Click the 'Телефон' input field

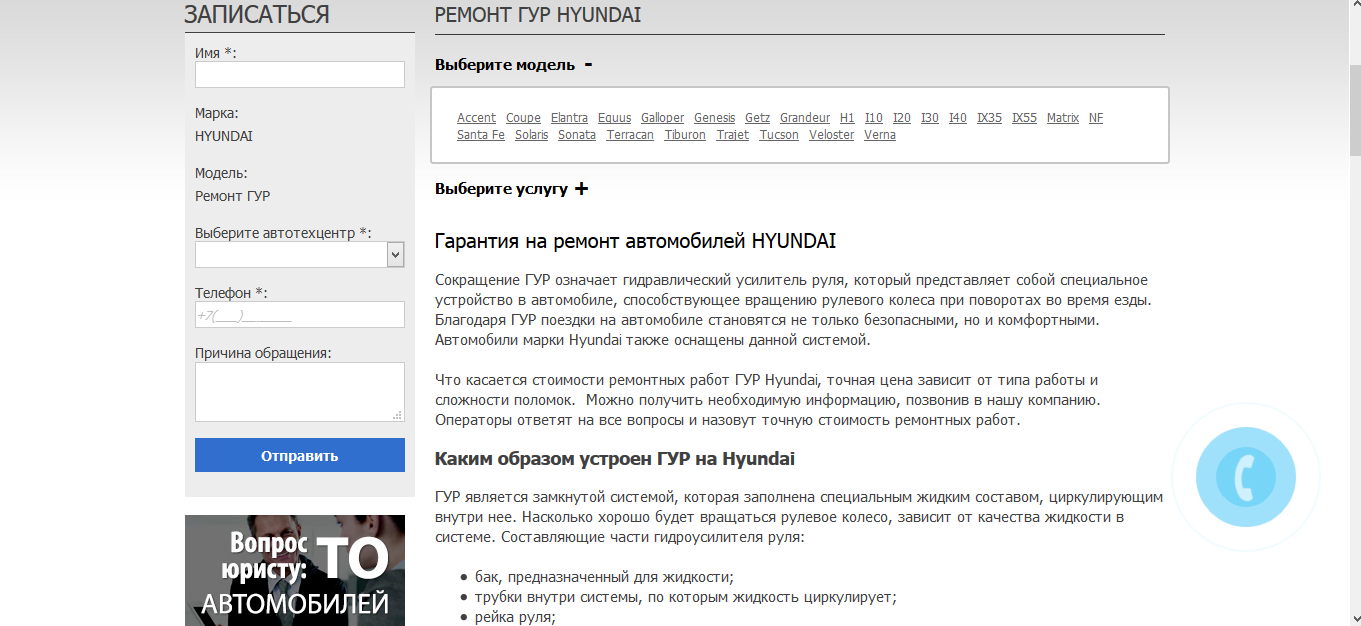click(x=299, y=315)
